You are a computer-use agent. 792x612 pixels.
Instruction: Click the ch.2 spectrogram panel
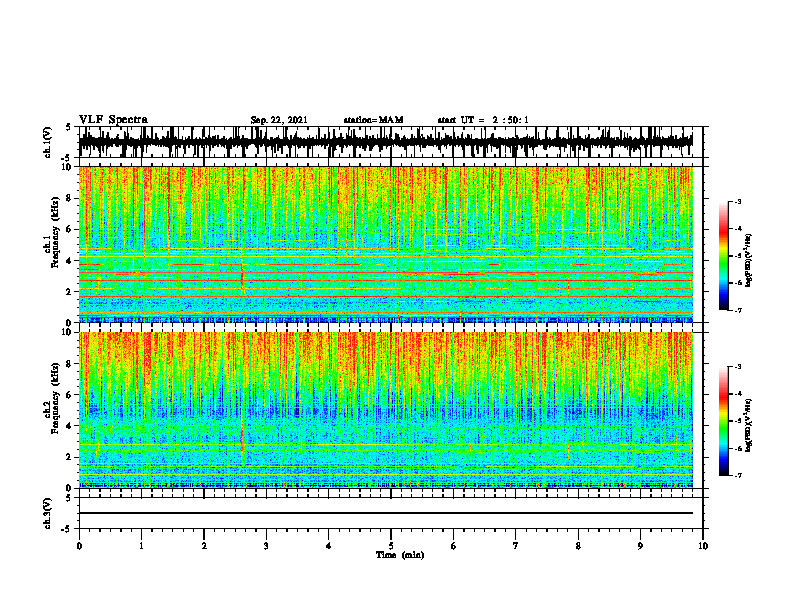(x=386, y=410)
